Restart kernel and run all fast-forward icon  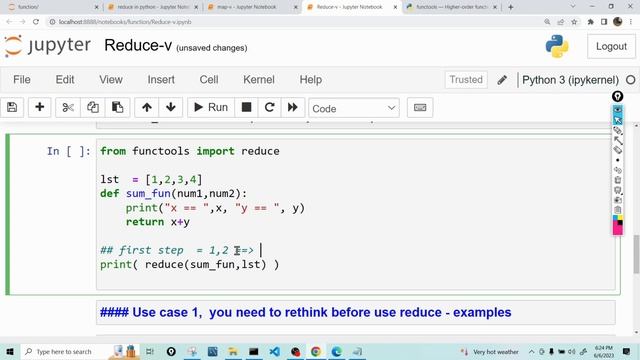coord(293,107)
